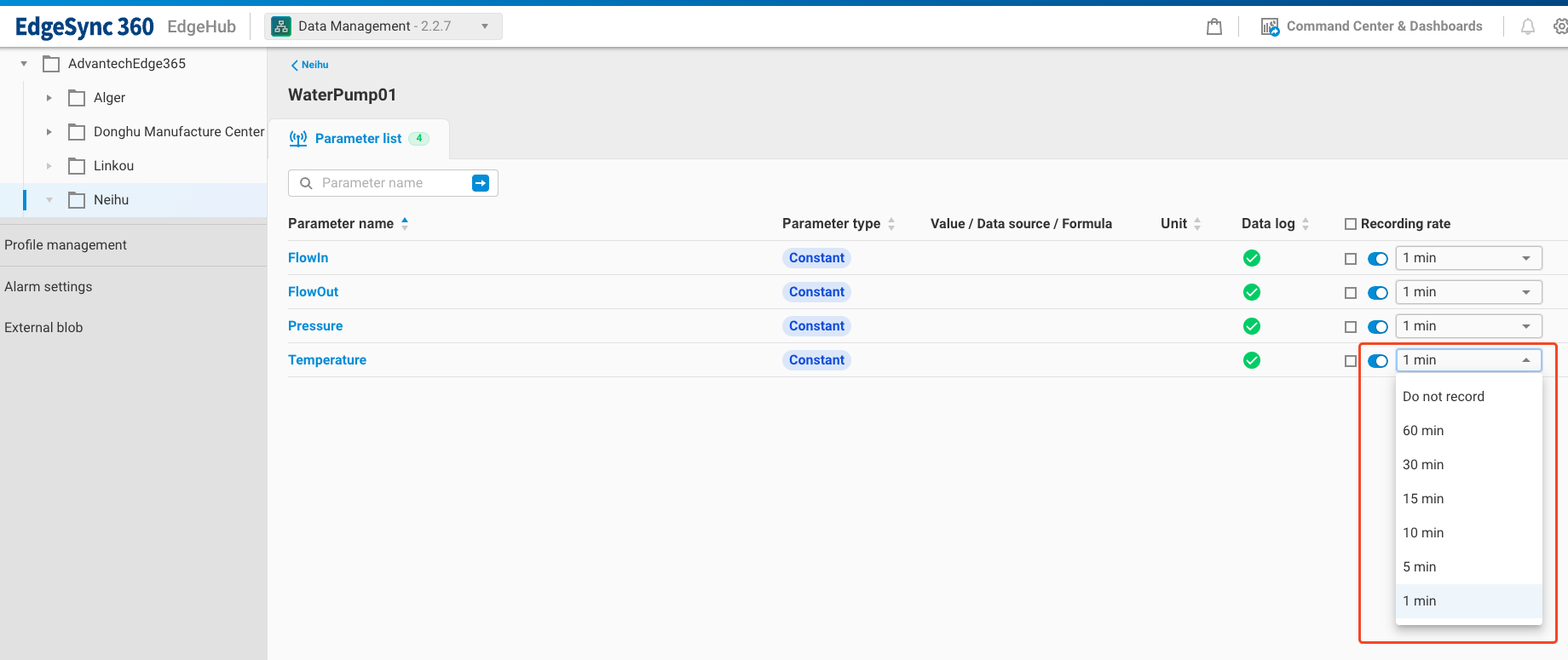The width and height of the screenshot is (1568, 660).
Task: Collapse the Temperature recording rate dropdown
Action: pyautogui.click(x=1468, y=360)
